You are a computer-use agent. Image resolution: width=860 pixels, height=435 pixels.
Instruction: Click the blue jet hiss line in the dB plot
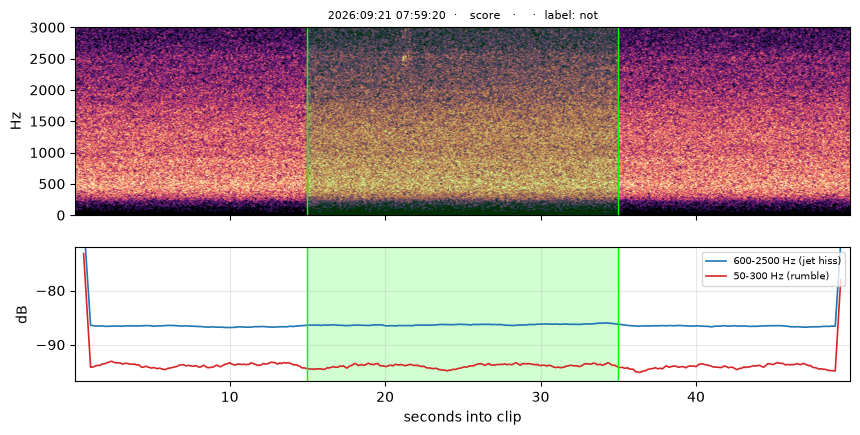pos(461,324)
